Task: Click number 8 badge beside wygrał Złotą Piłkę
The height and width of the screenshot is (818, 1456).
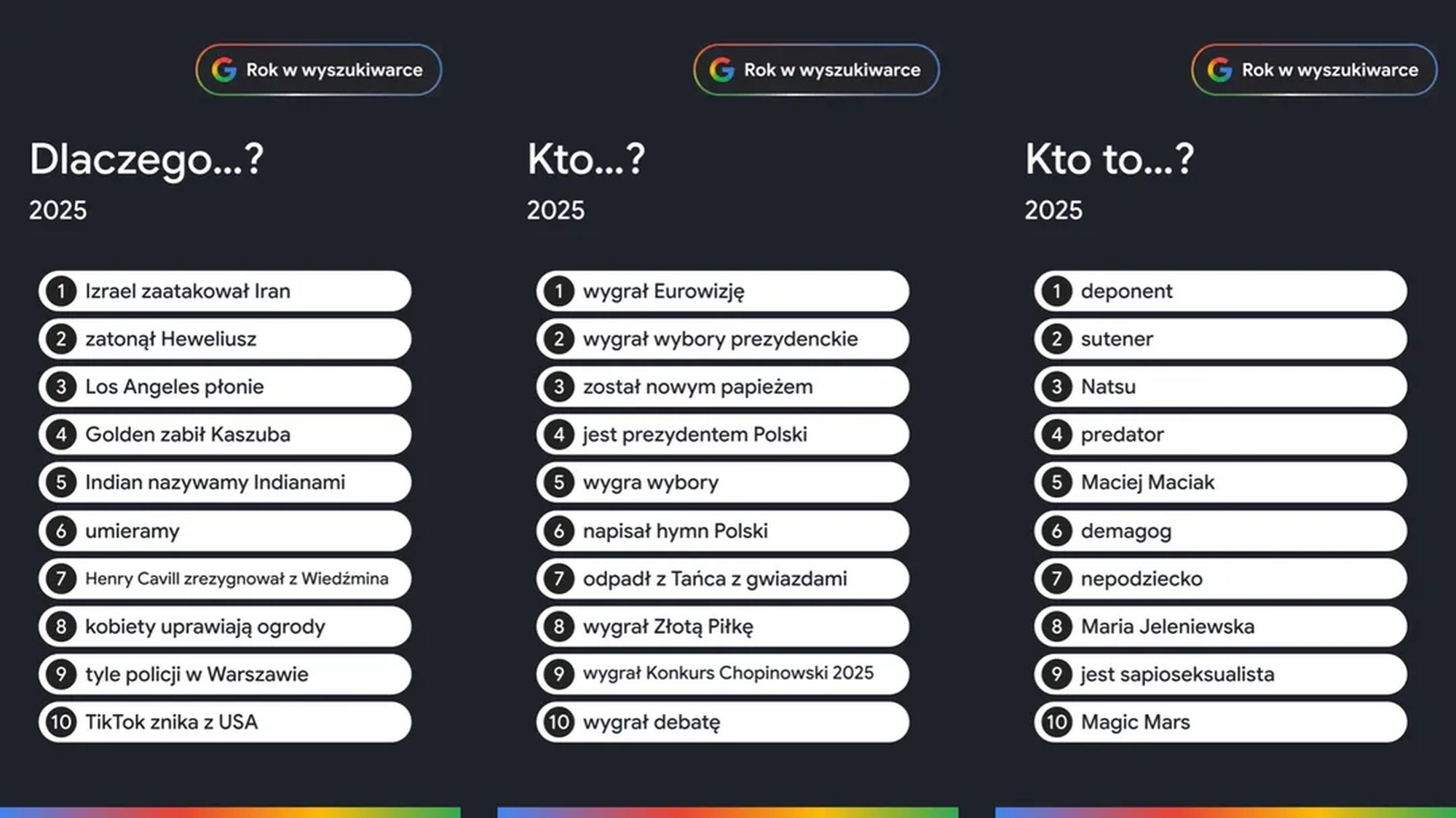Action: (x=559, y=627)
